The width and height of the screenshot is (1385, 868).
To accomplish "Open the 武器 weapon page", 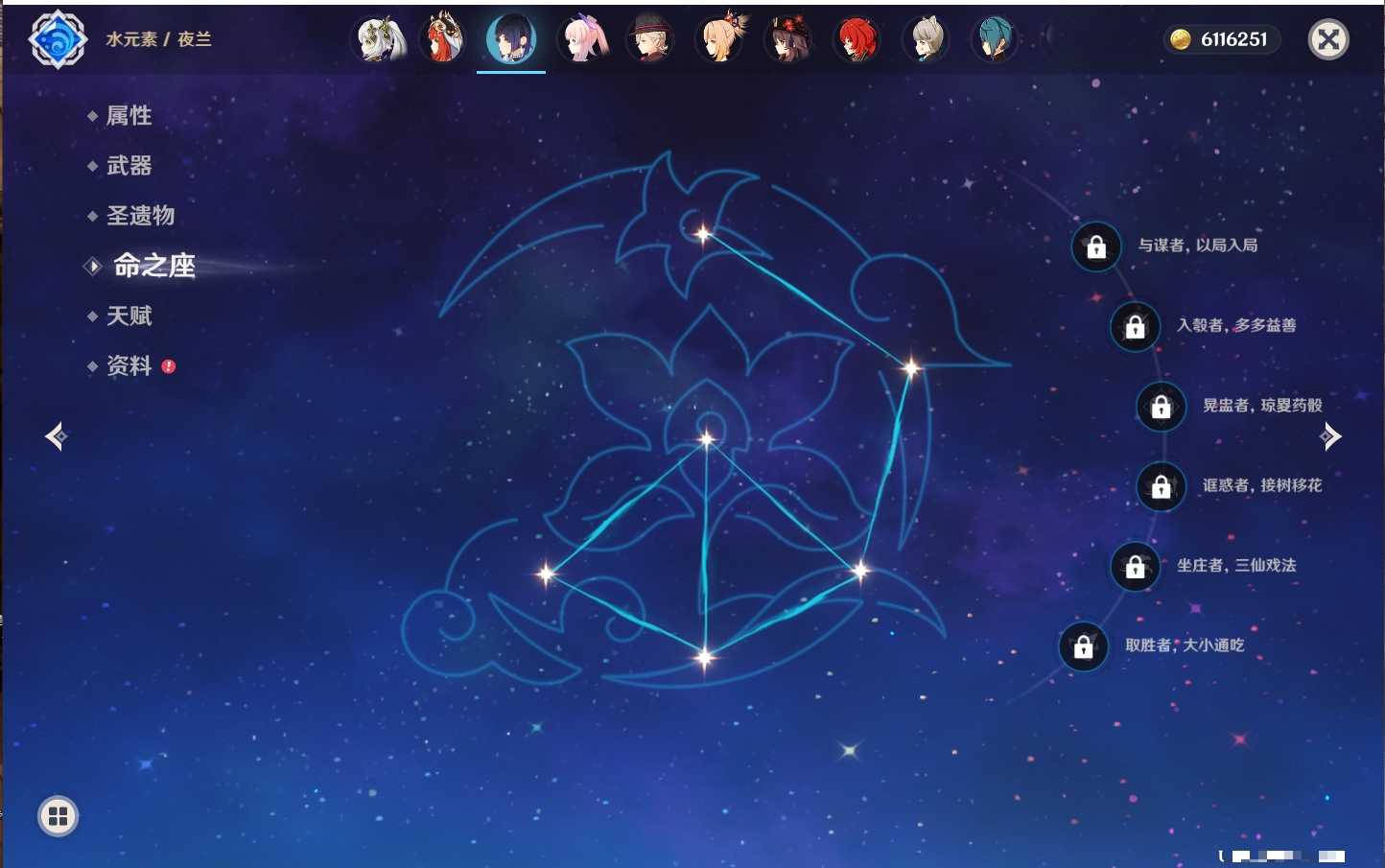I will (129, 166).
